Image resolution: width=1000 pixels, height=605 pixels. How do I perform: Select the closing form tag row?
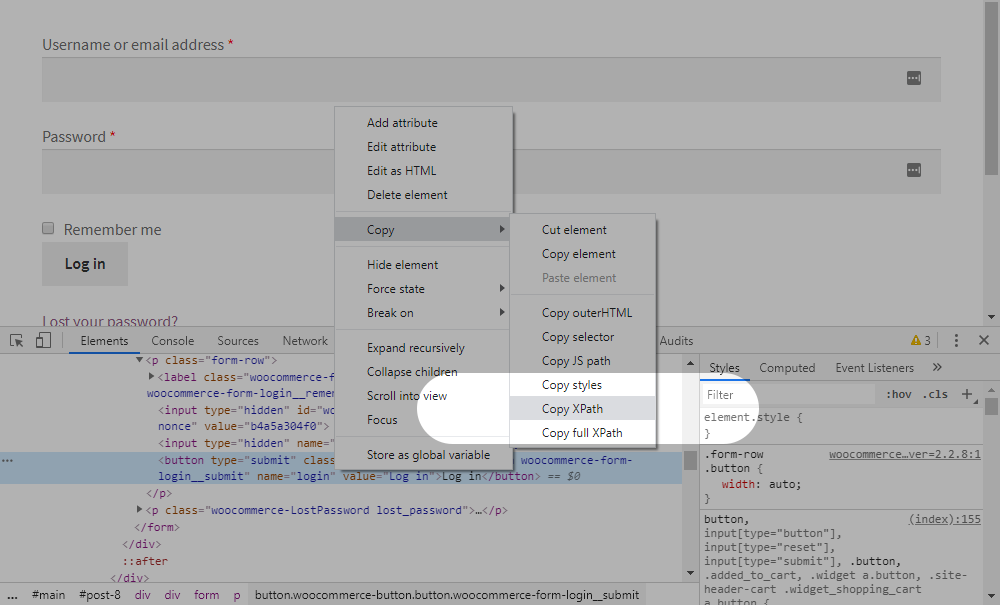157,527
